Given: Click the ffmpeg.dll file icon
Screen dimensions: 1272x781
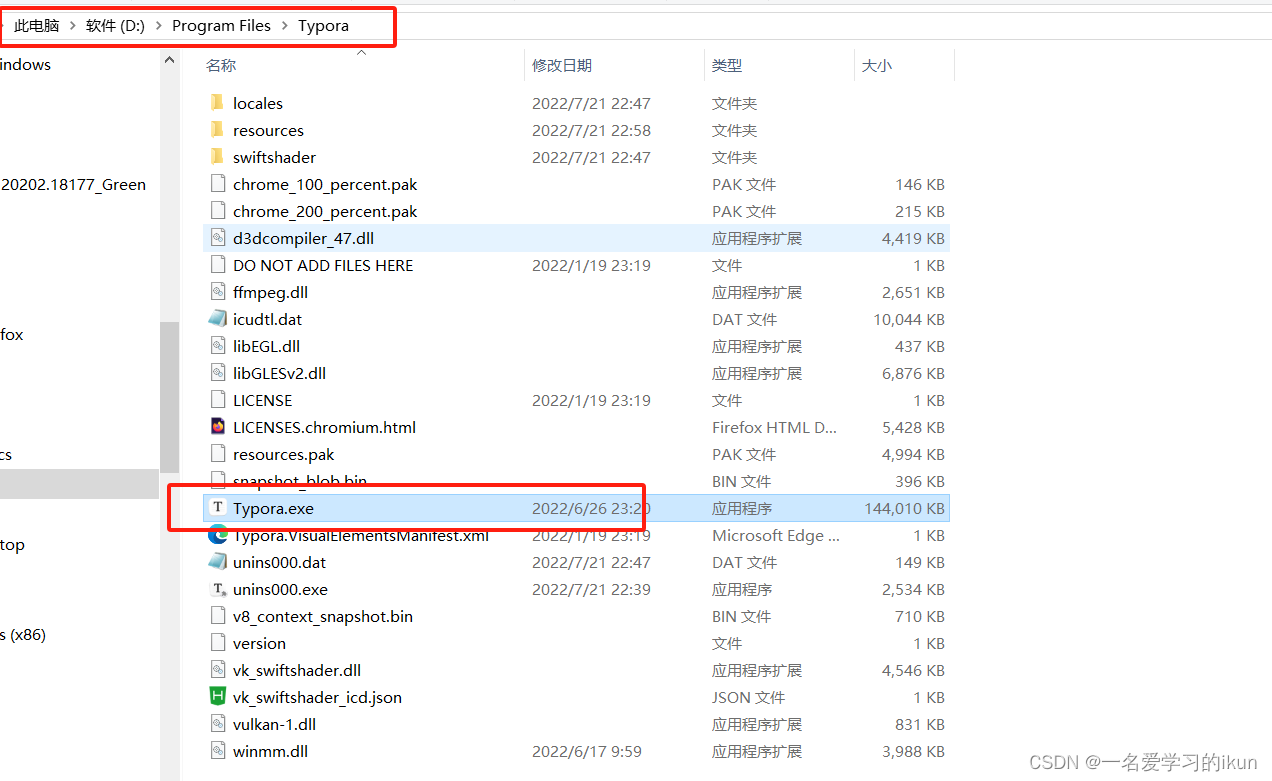Looking at the screenshot, I should coord(217,292).
